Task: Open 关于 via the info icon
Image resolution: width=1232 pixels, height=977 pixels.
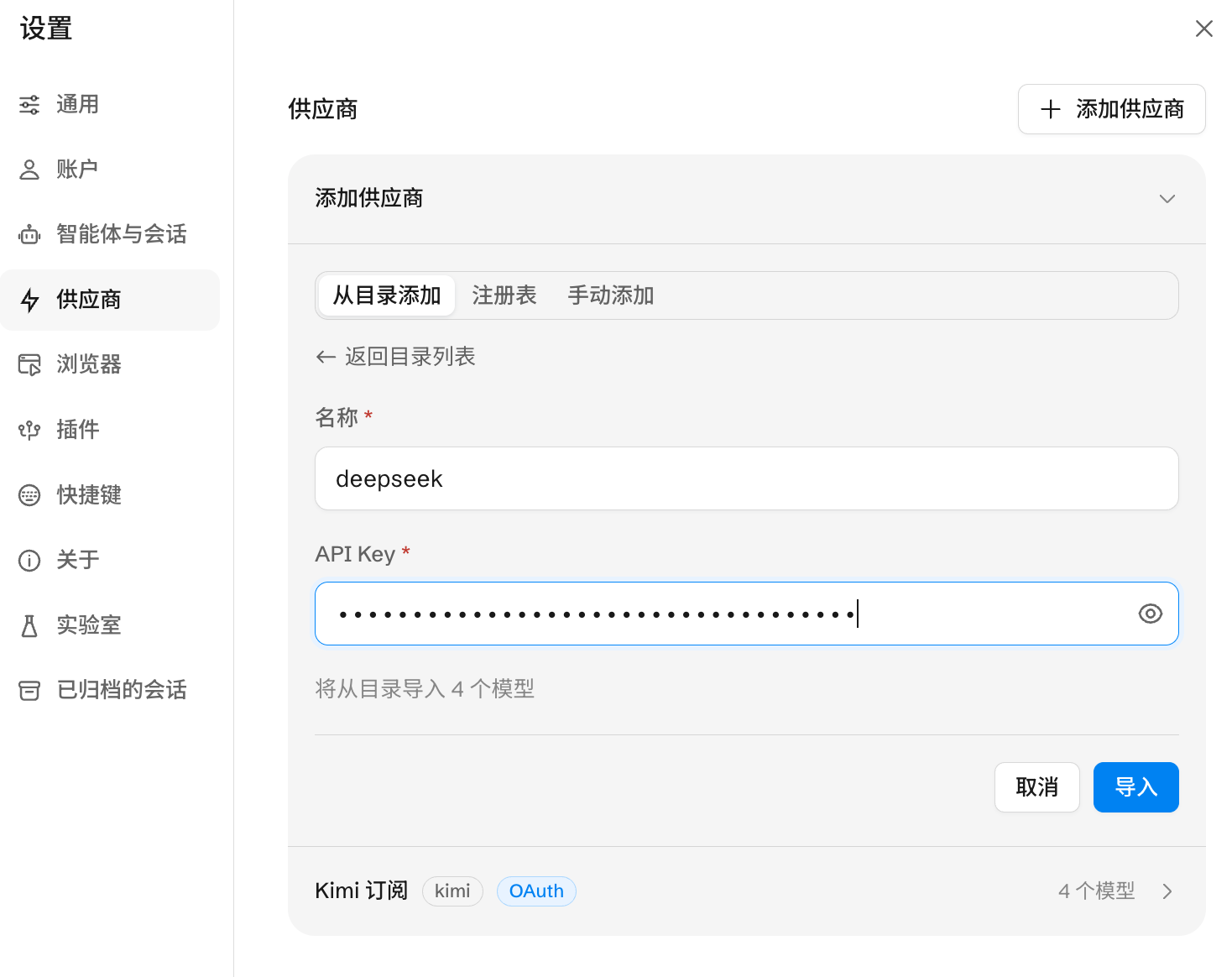Action: [x=29, y=560]
